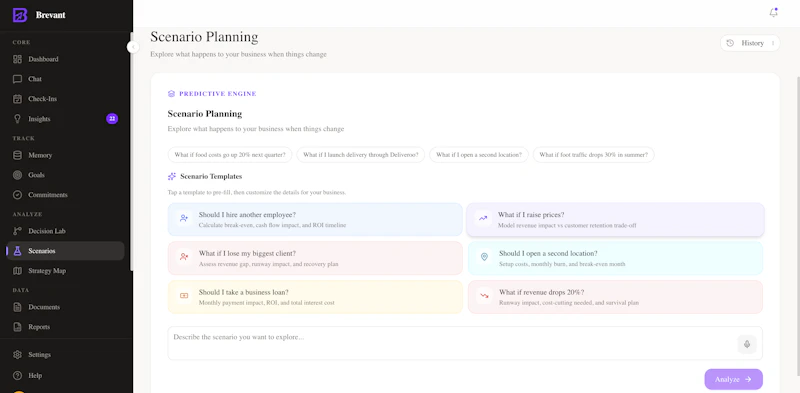The height and width of the screenshot is (393, 800).
Task: Click the 'PREDICTIVE ENGINE' label
Action: [218, 94]
